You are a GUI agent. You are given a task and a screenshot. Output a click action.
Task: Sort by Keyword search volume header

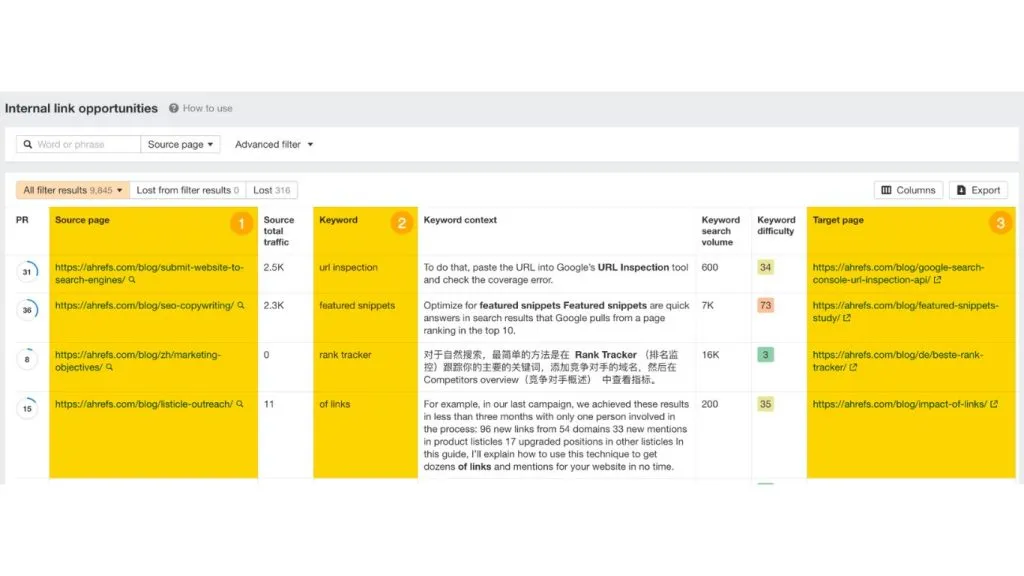[720, 231]
